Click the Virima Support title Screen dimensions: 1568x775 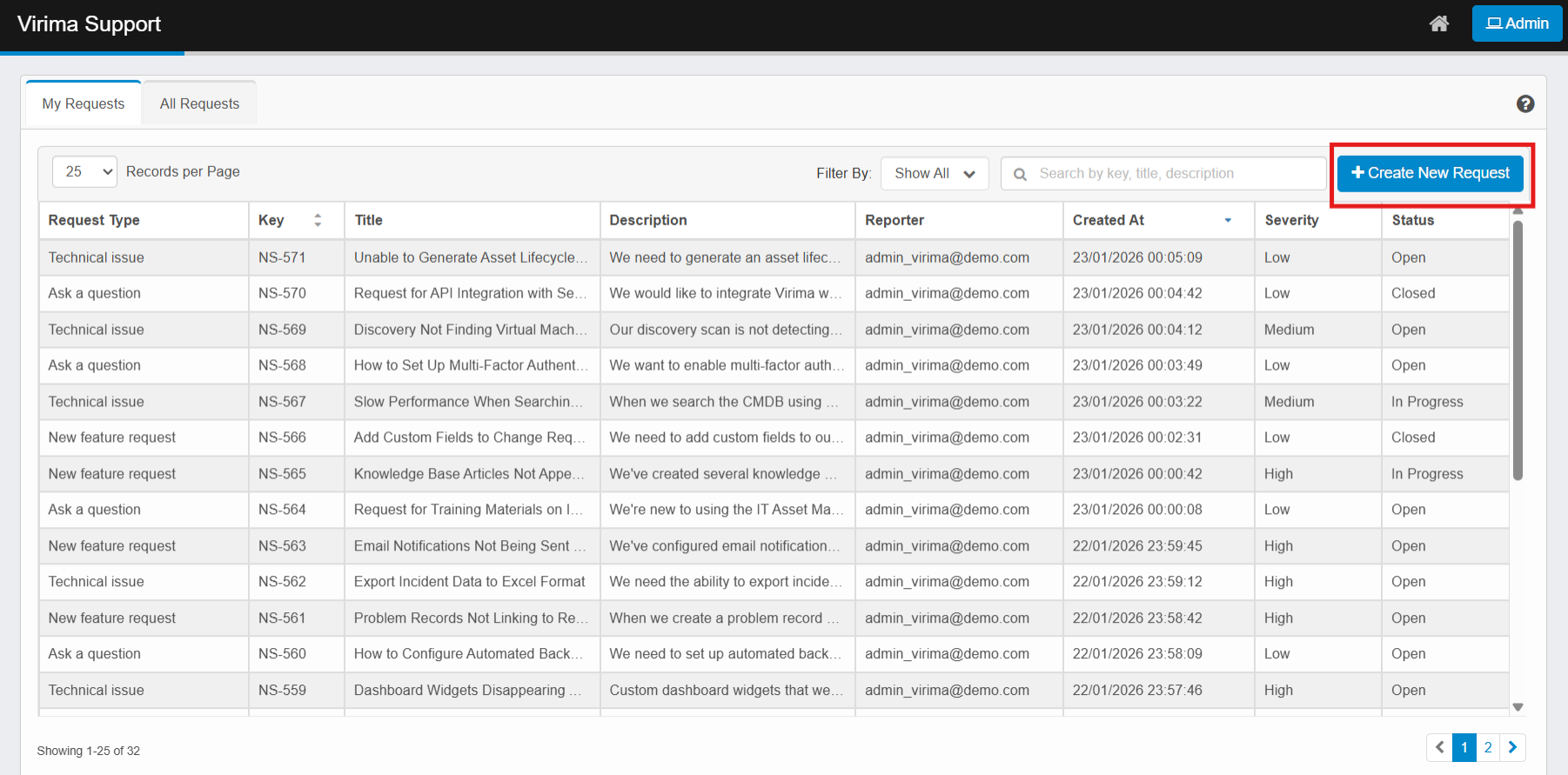(x=89, y=24)
